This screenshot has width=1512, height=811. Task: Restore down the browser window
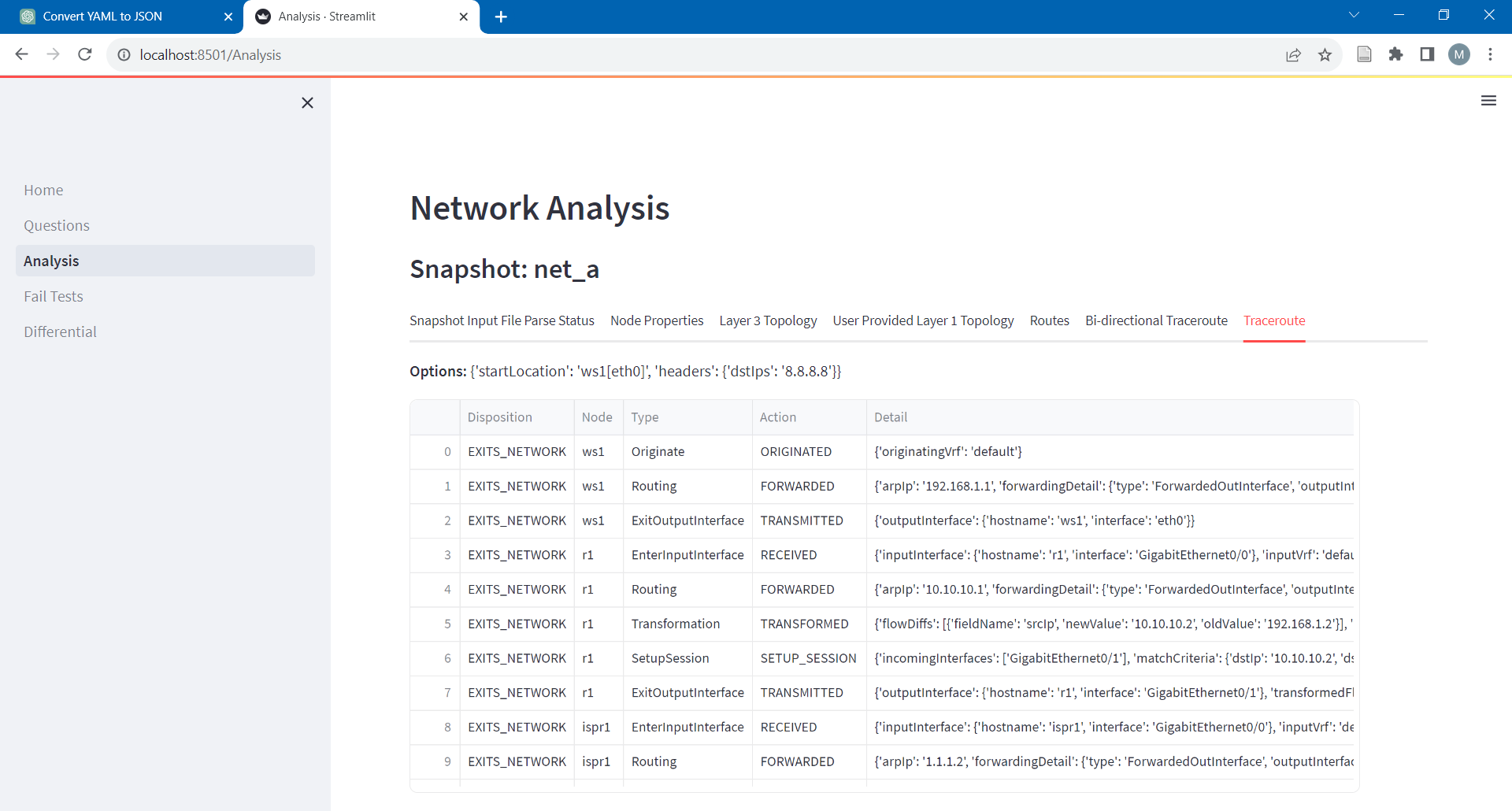[x=1443, y=15]
